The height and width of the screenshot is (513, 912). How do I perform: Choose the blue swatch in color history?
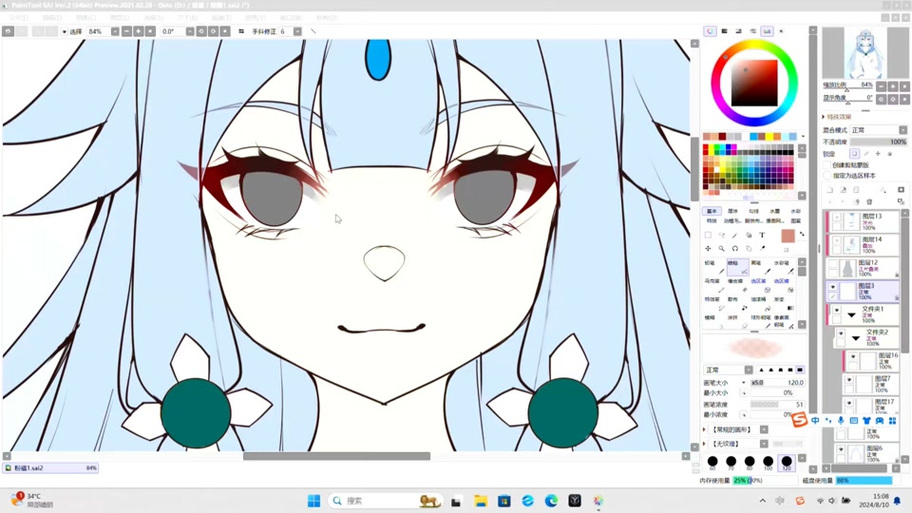(754, 136)
